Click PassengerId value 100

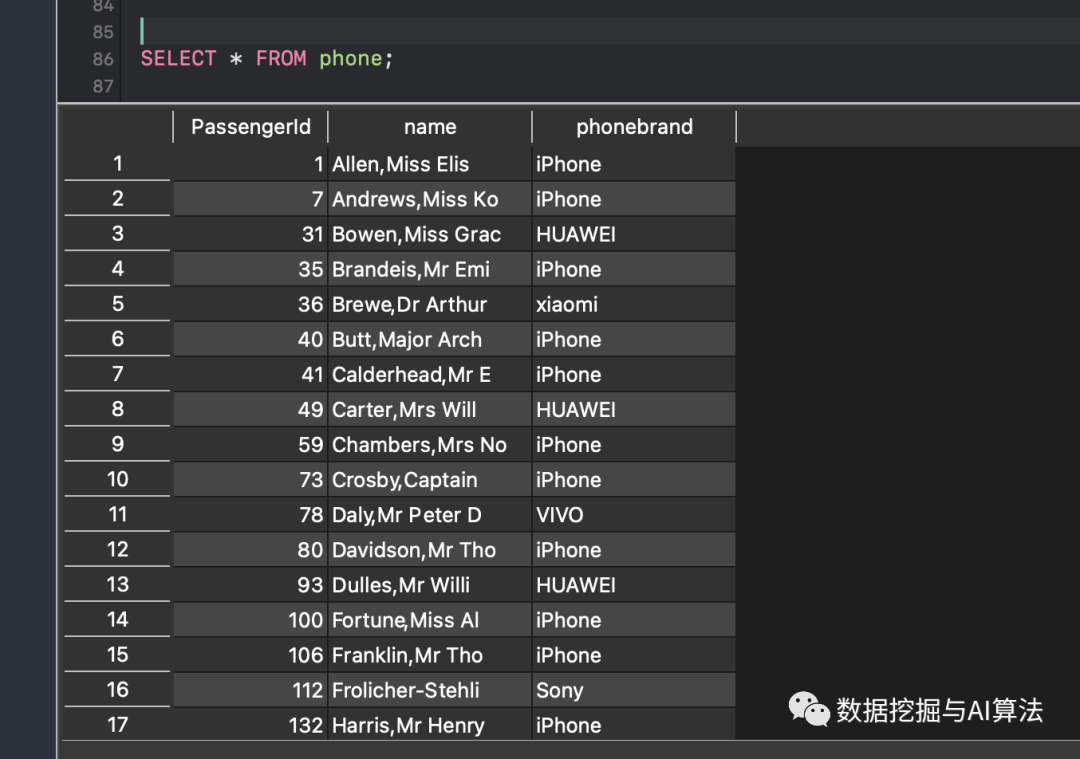(x=251, y=621)
